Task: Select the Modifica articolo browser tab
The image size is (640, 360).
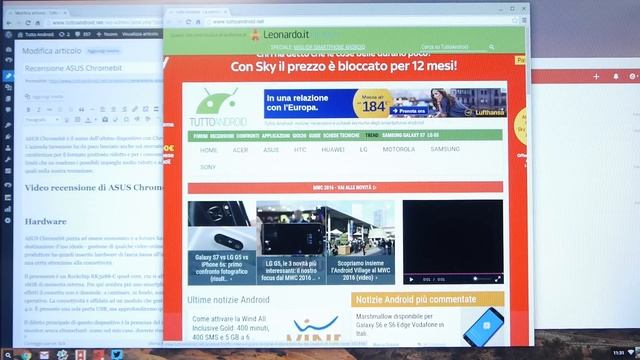Action: (38, 13)
